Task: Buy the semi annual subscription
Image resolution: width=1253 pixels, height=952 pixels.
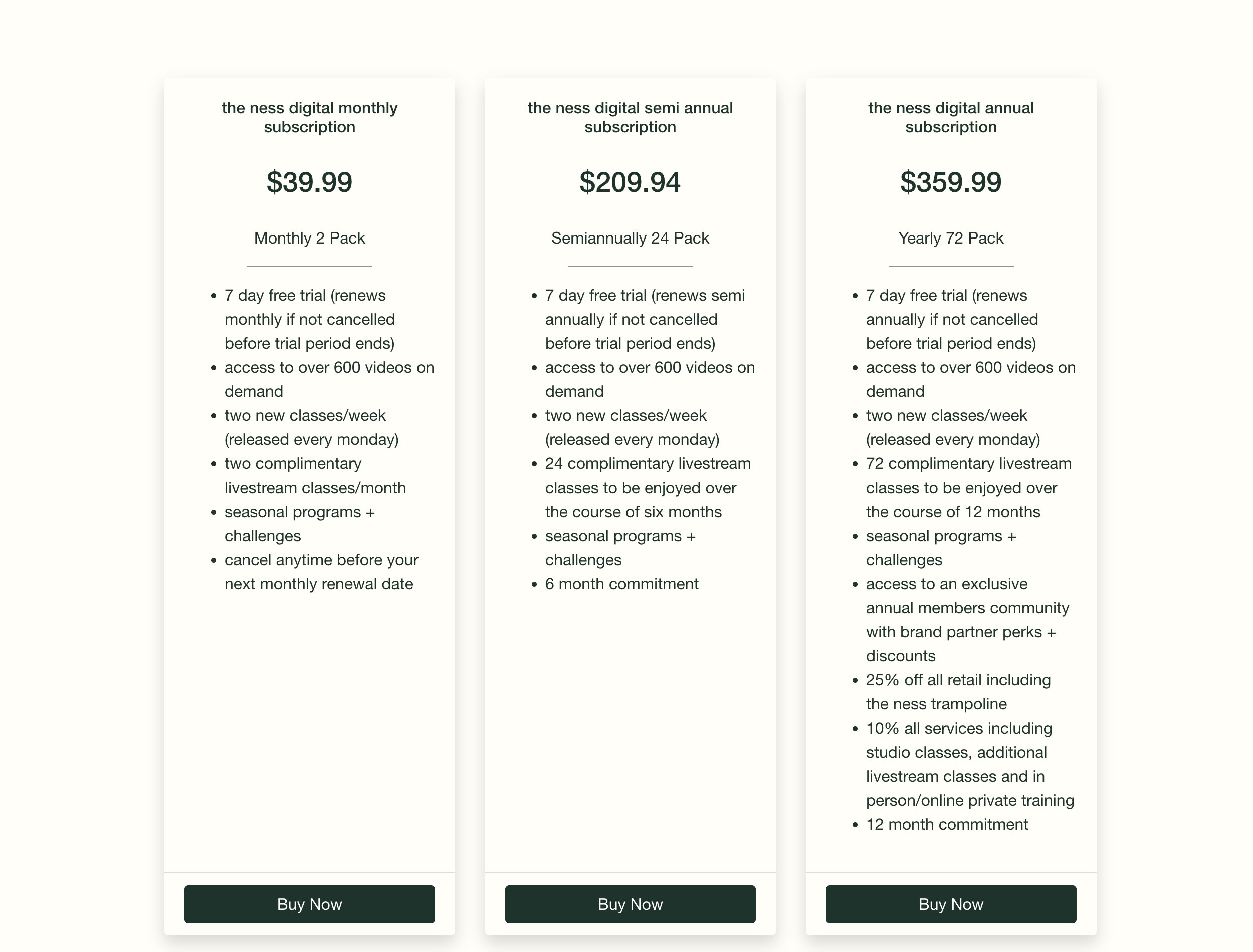Action: [630, 904]
